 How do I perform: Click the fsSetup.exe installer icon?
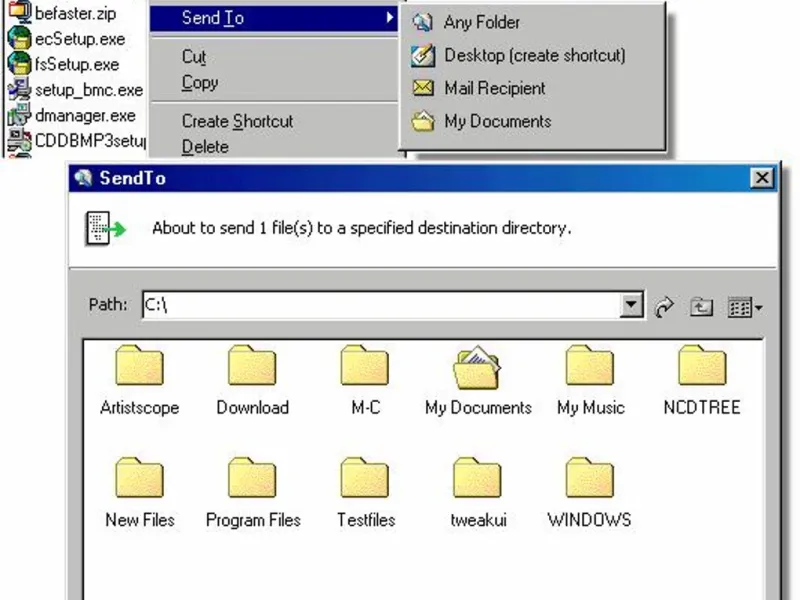[x=20, y=64]
